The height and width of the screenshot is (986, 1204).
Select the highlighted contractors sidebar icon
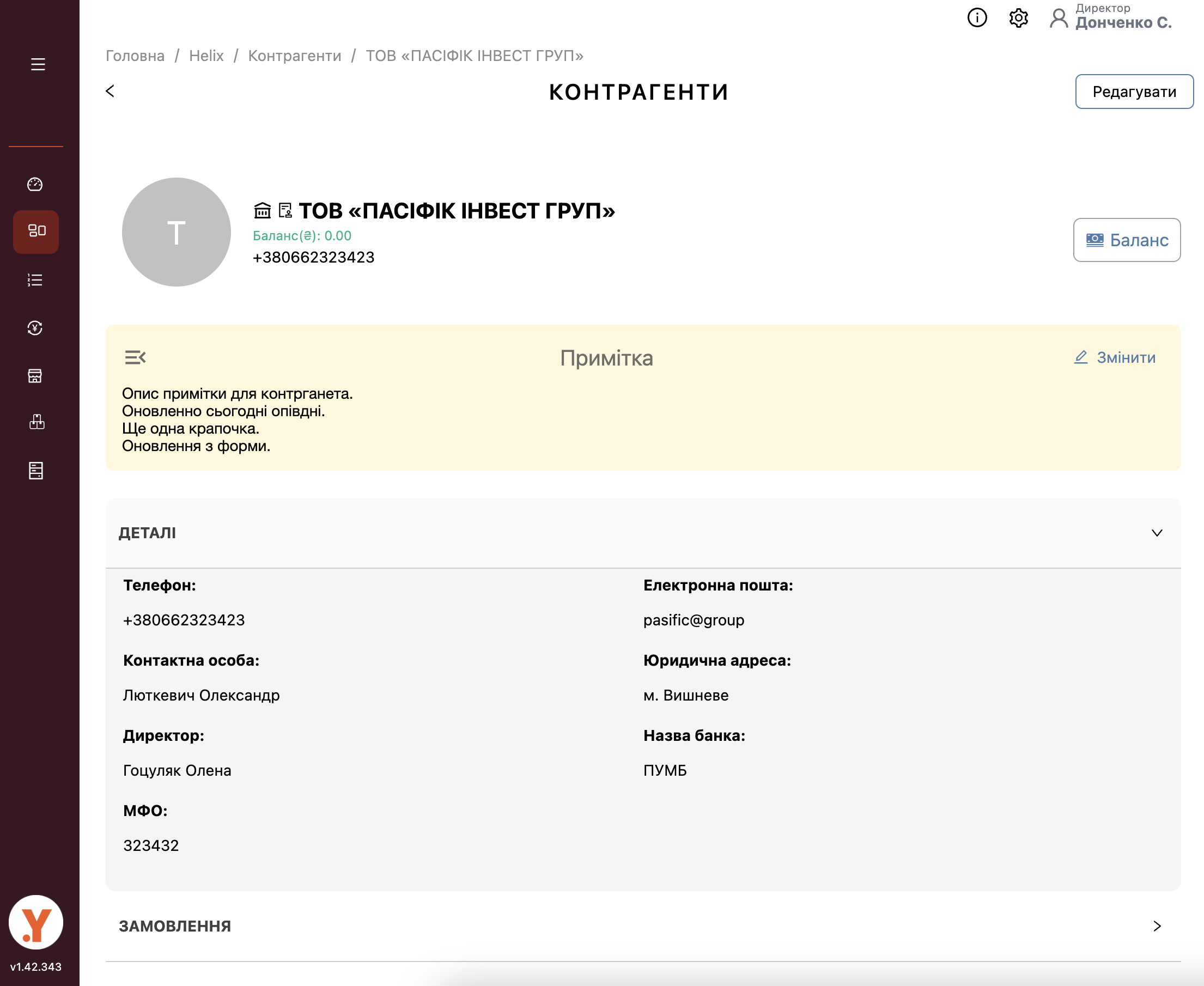click(36, 231)
